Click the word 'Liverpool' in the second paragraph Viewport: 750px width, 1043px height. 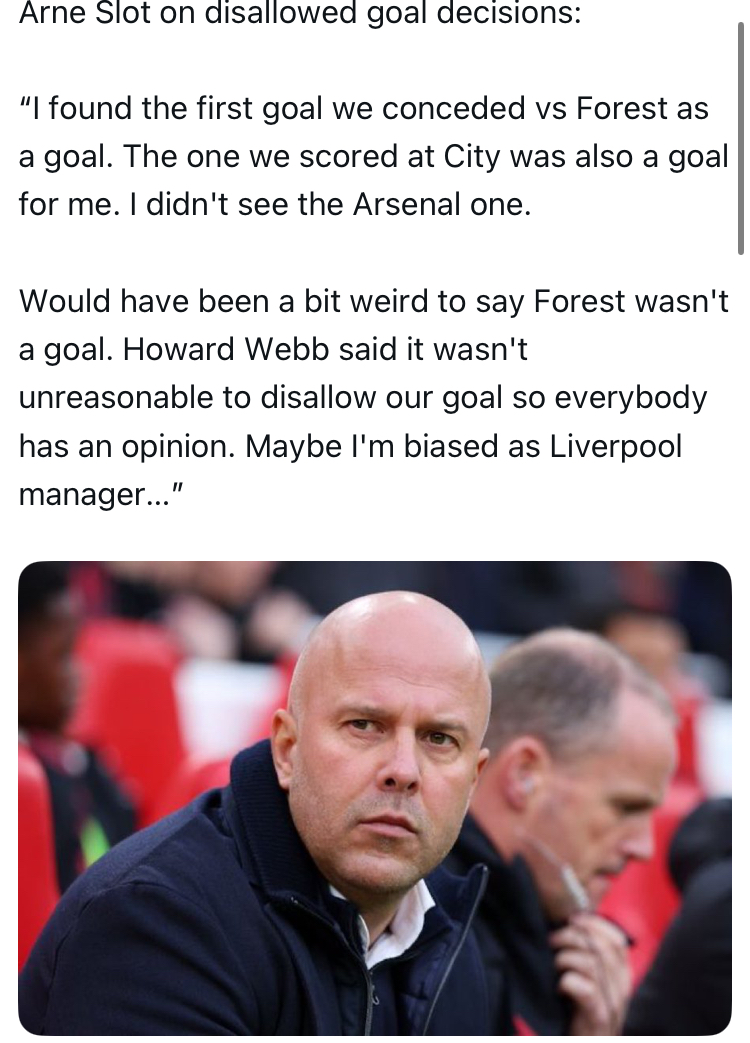pos(615,445)
